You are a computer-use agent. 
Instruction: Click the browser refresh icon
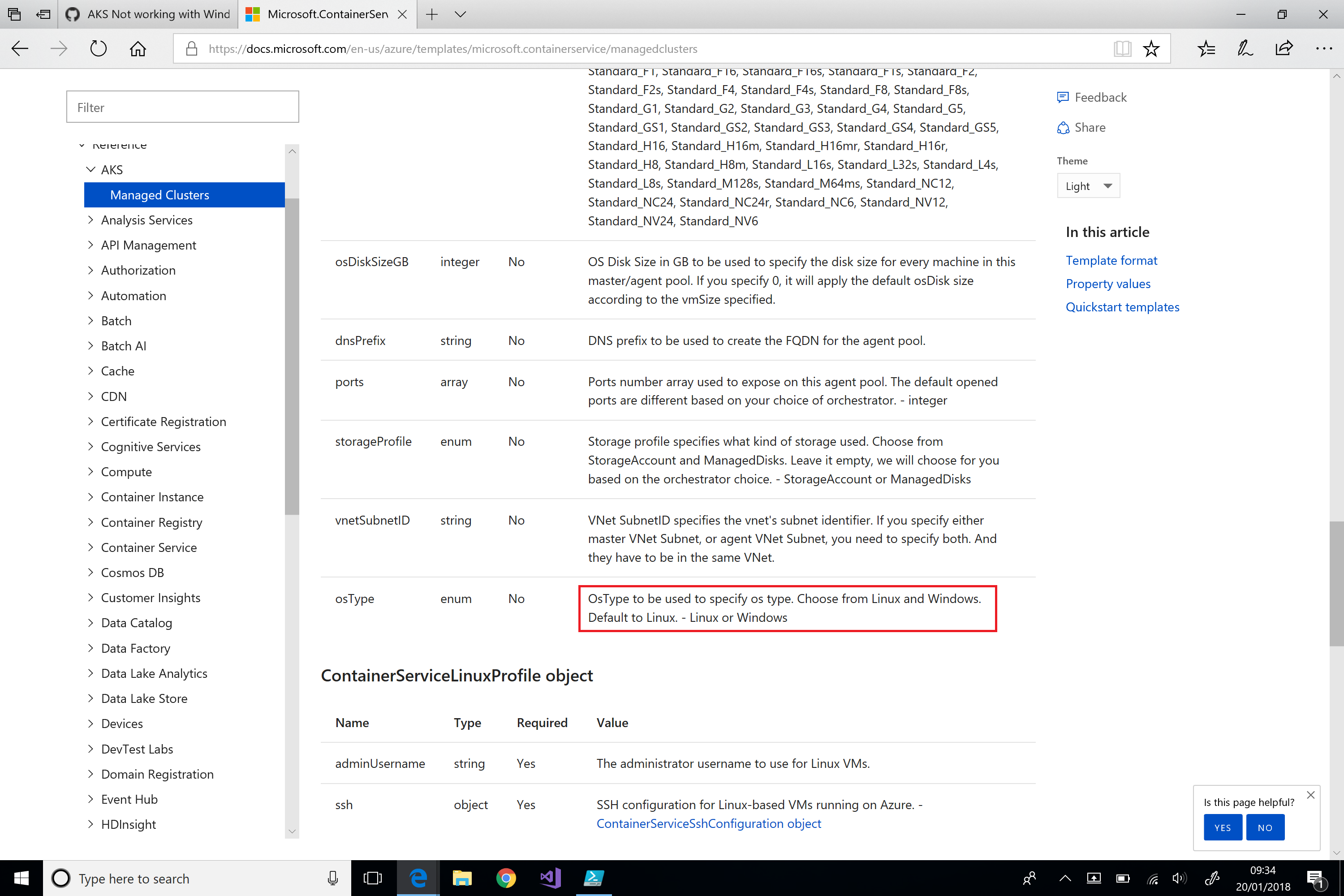click(98, 48)
